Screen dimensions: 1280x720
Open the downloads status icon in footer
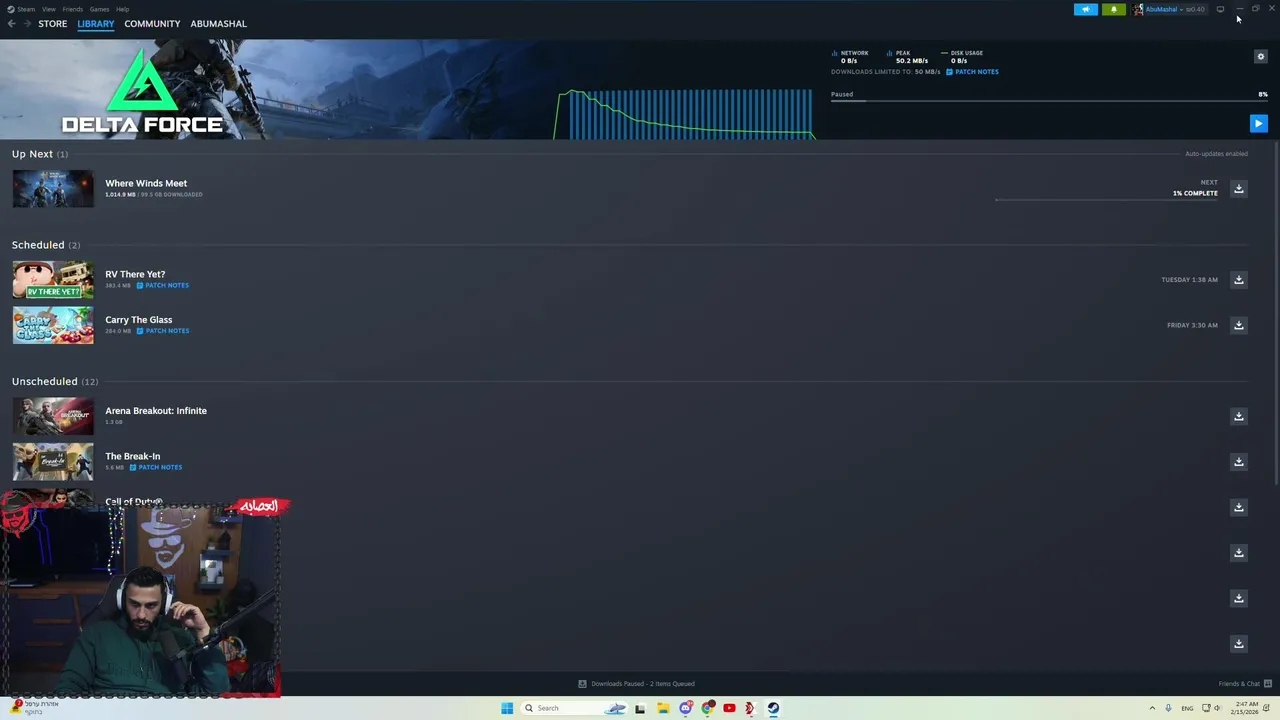pyautogui.click(x=582, y=684)
